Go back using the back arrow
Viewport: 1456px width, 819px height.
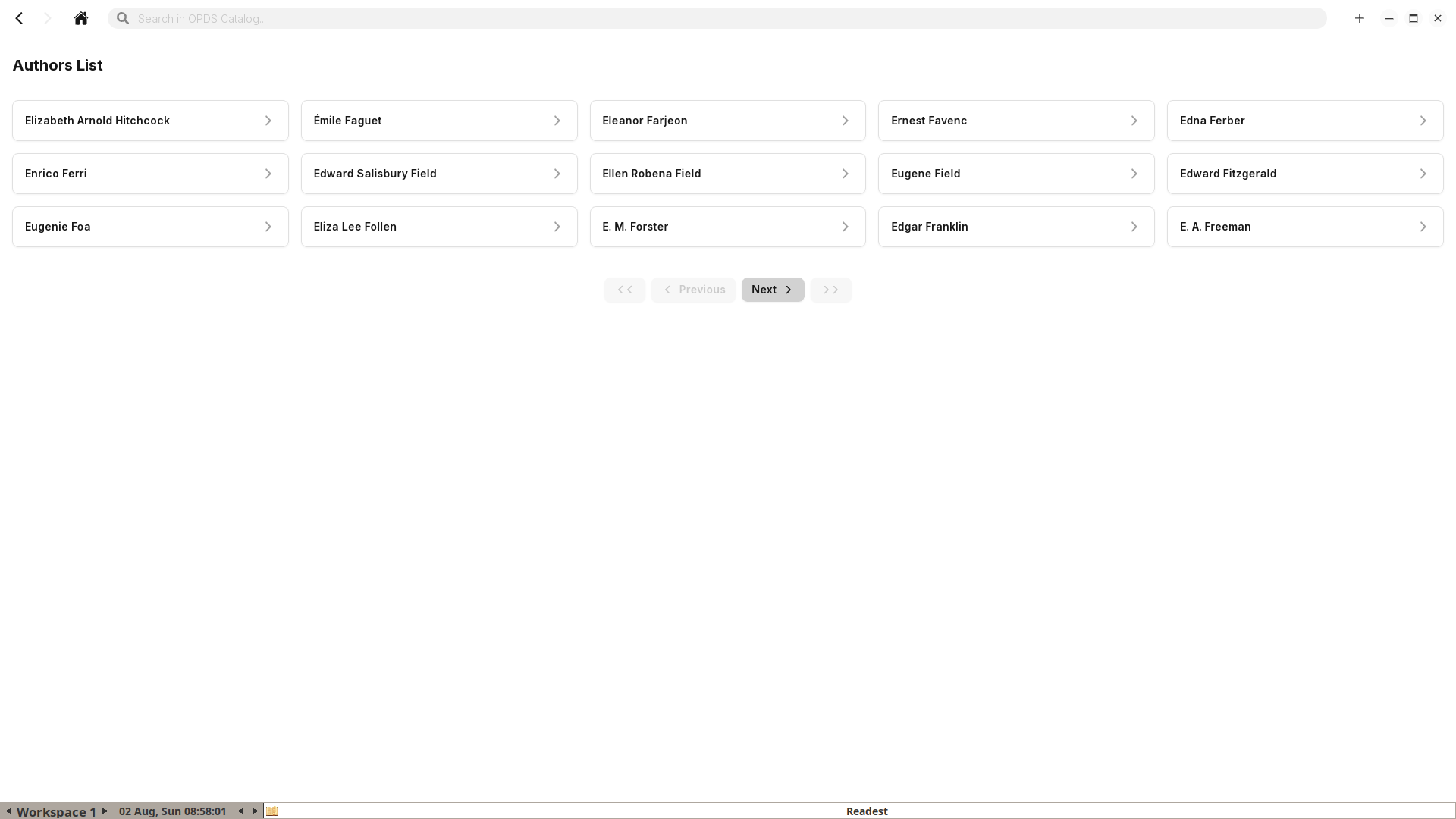[x=20, y=18]
